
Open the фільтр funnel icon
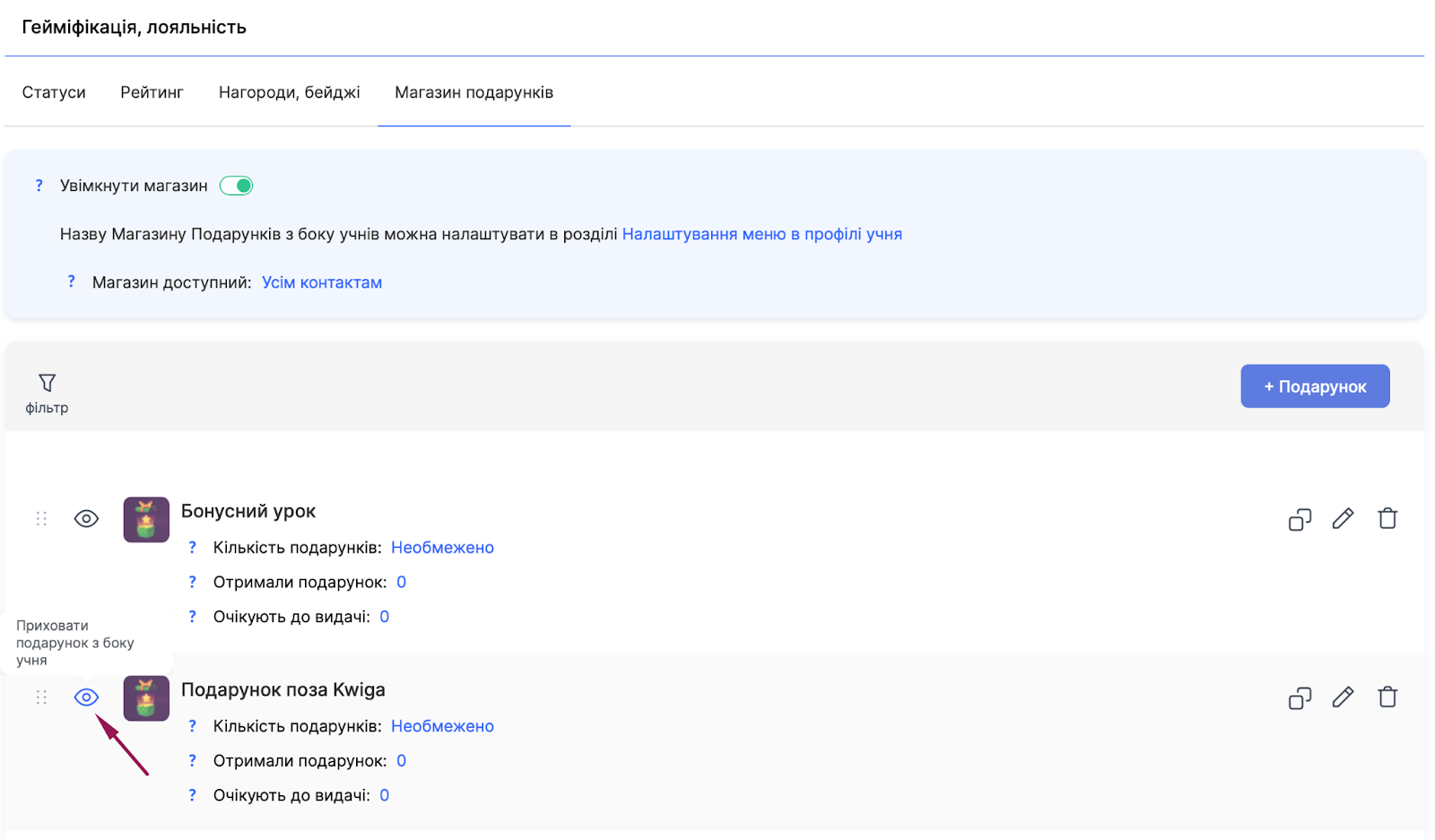click(x=47, y=384)
